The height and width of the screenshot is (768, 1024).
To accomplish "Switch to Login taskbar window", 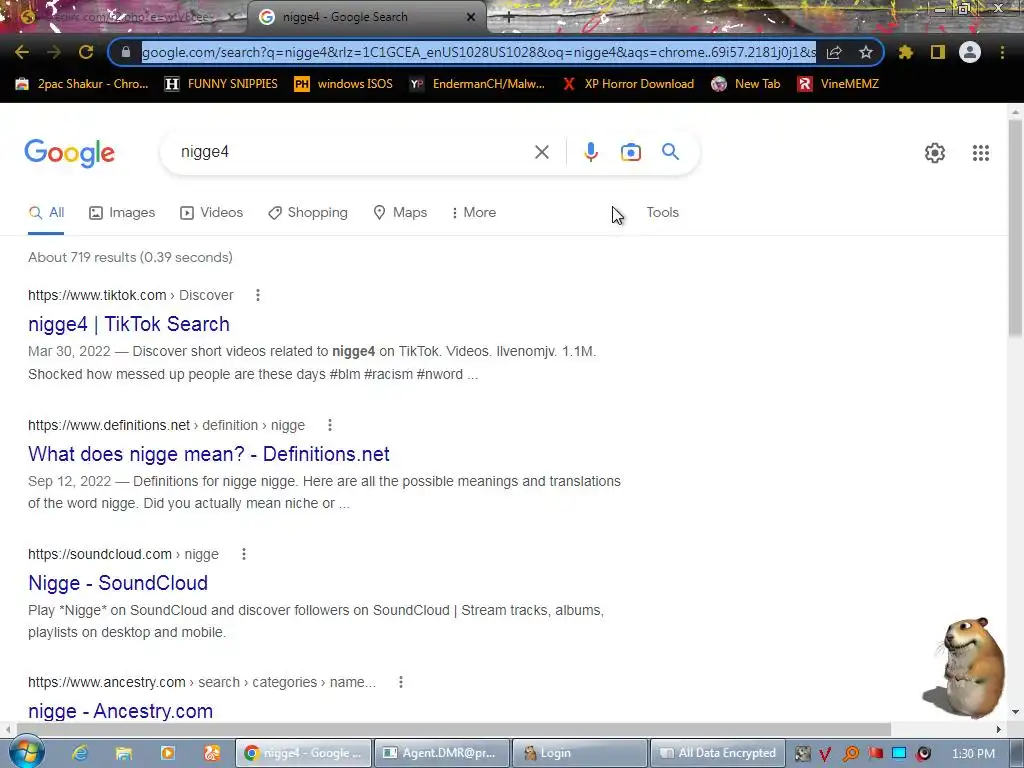I will click(580, 753).
